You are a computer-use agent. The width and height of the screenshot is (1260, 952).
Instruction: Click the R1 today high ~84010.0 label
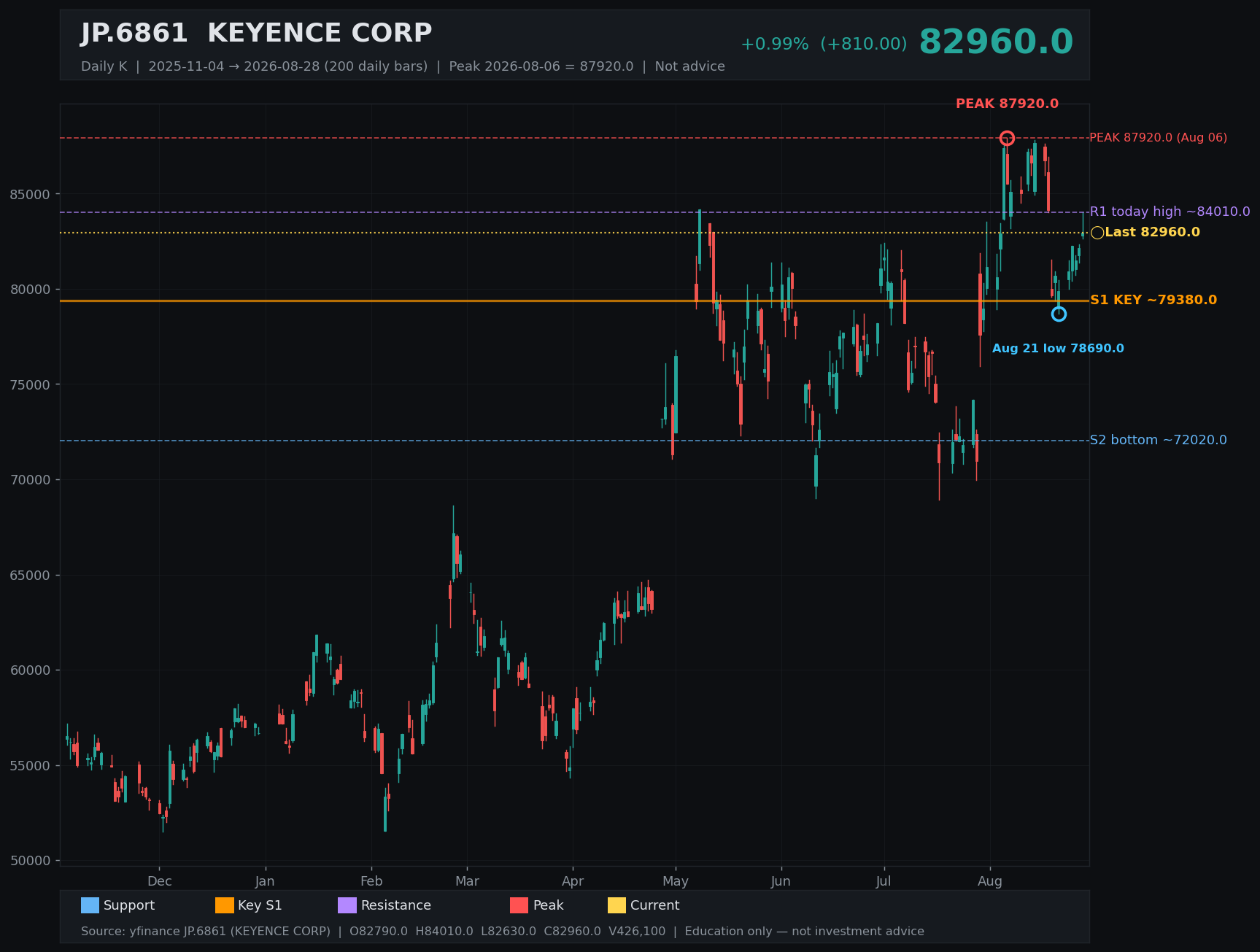click(x=1170, y=212)
